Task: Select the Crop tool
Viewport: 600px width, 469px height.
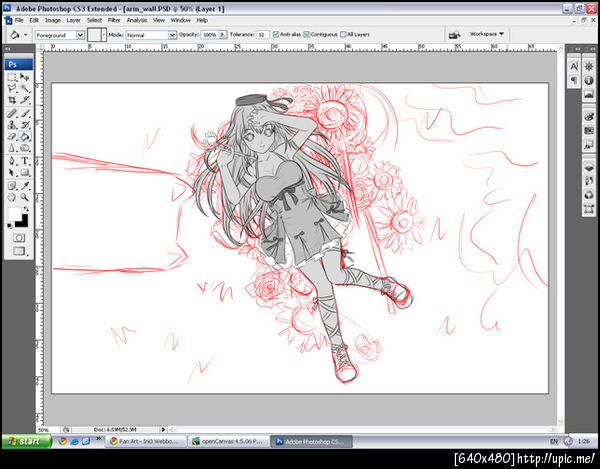Action: tap(12, 100)
